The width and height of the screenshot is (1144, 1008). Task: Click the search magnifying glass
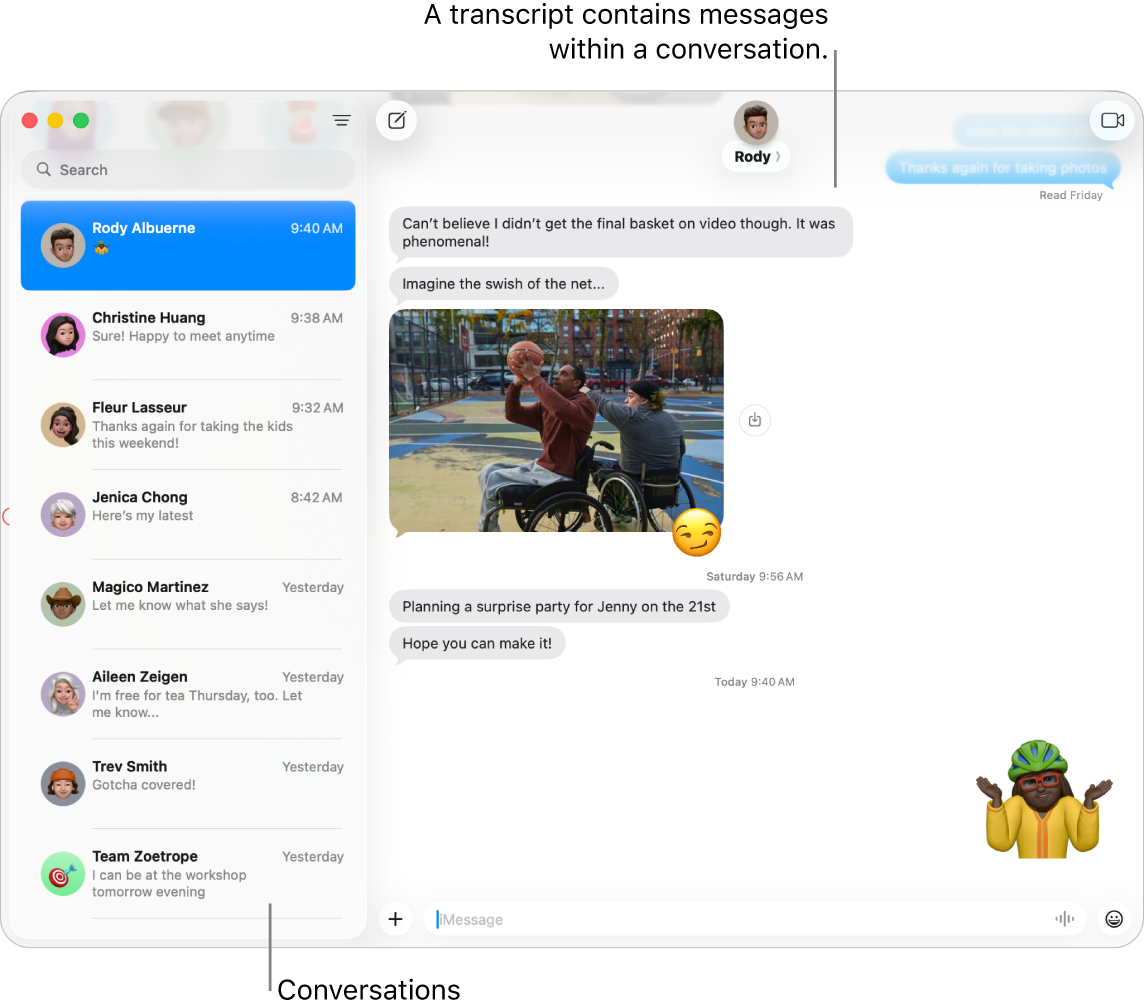[x=43, y=170]
